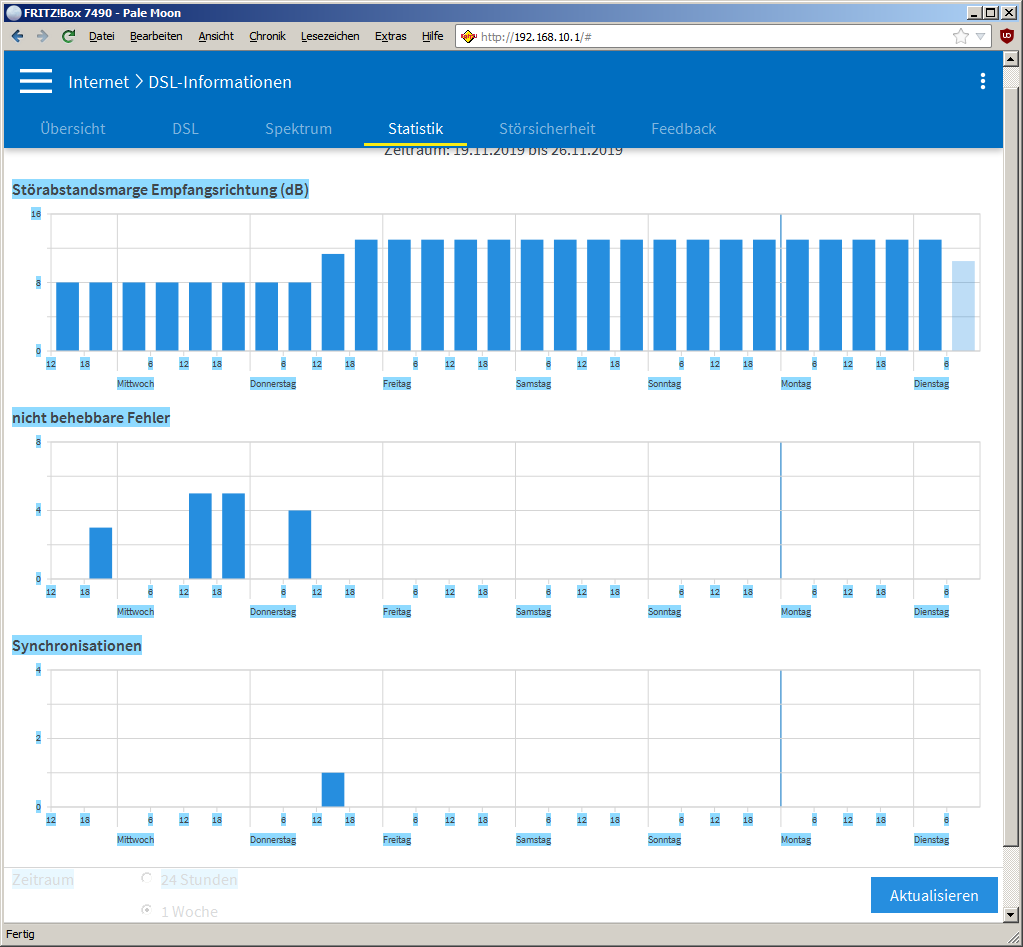Click the browser forward arrow
This screenshot has width=1023, height=947.
point(42,37)
